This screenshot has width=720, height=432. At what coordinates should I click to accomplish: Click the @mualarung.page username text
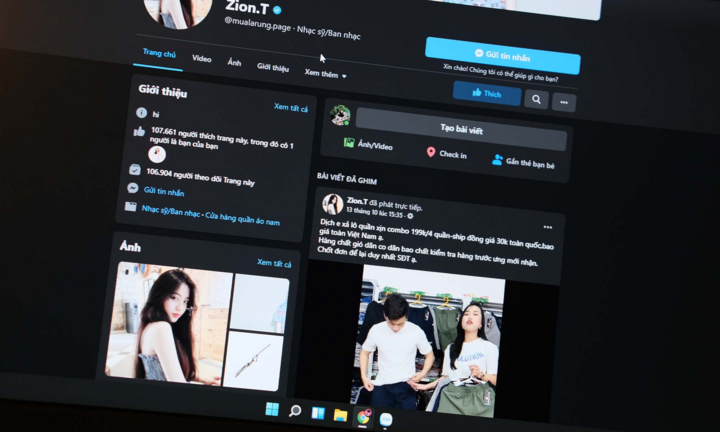(257, 24)
